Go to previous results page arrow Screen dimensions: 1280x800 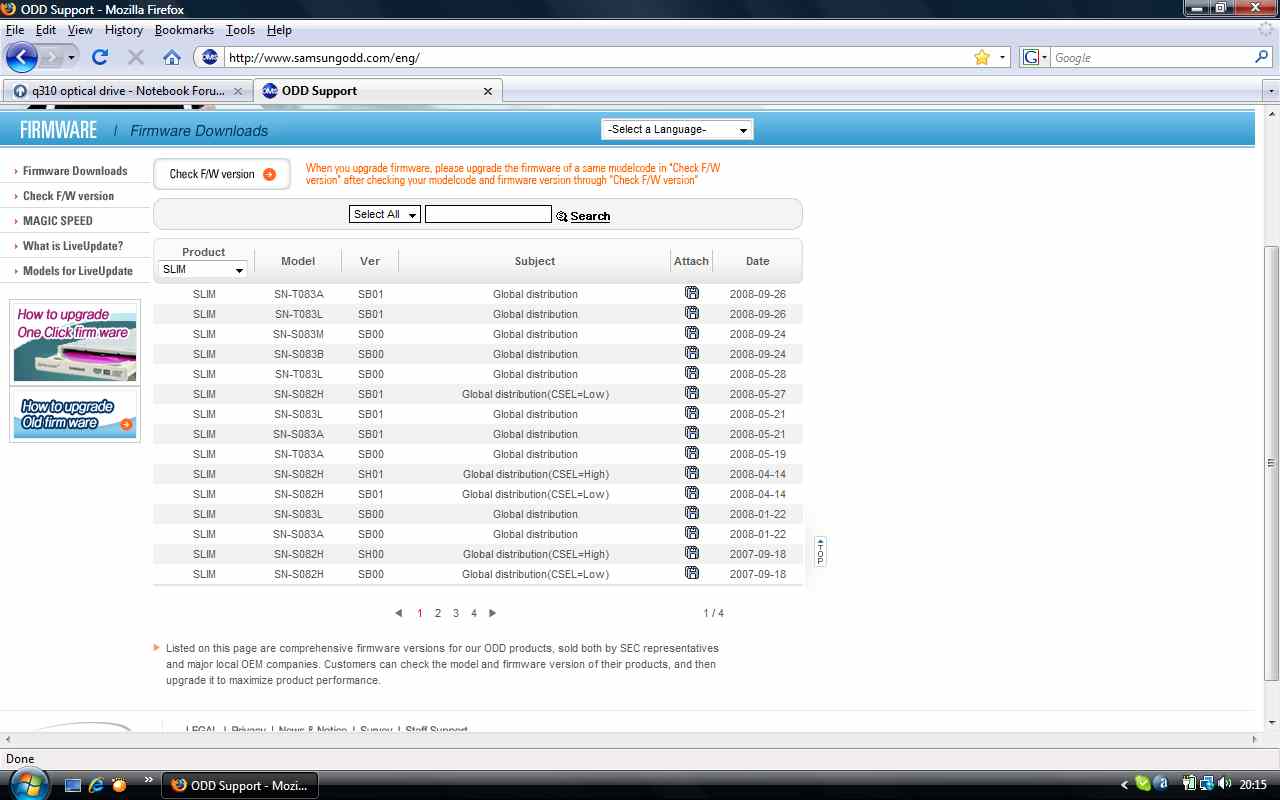point(399,613)
